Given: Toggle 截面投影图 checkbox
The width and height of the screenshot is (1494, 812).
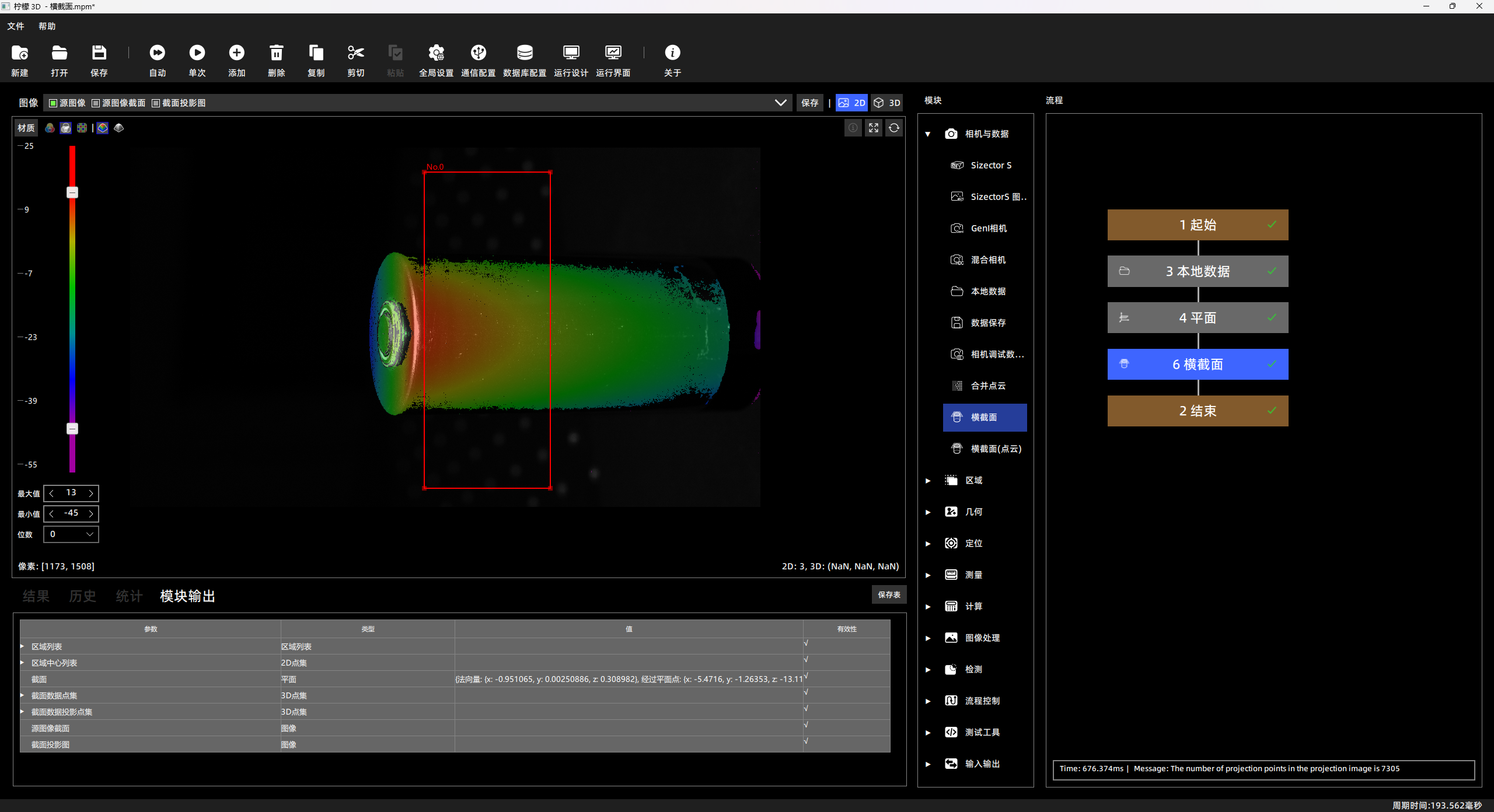Looking at the screenshot, I should coord(156,103).
